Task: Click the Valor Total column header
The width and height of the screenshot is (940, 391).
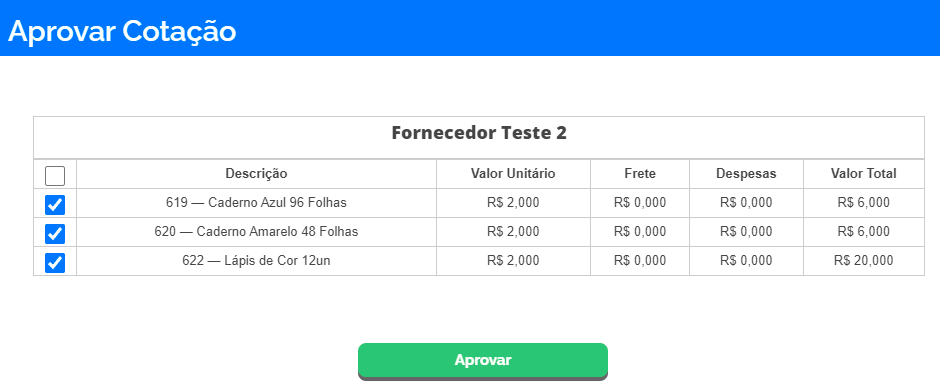Action: pos(864,174)
